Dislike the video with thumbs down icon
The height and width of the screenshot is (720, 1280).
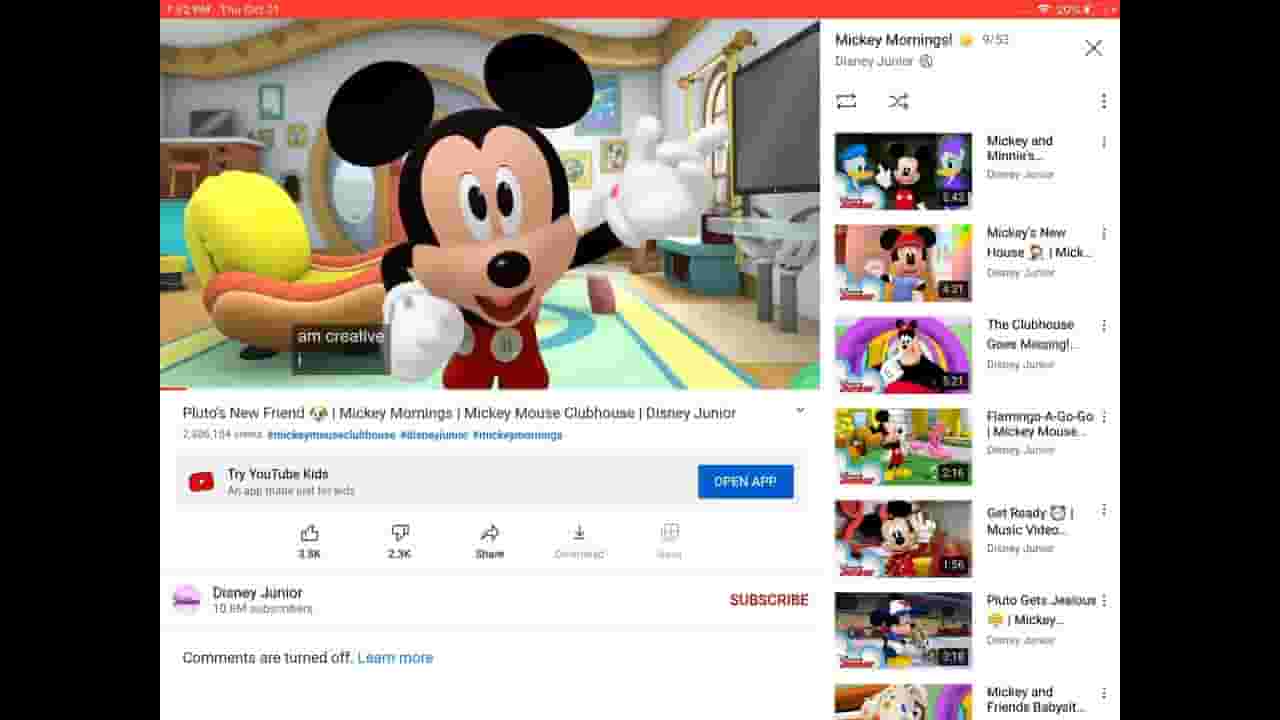click(400, 533)
